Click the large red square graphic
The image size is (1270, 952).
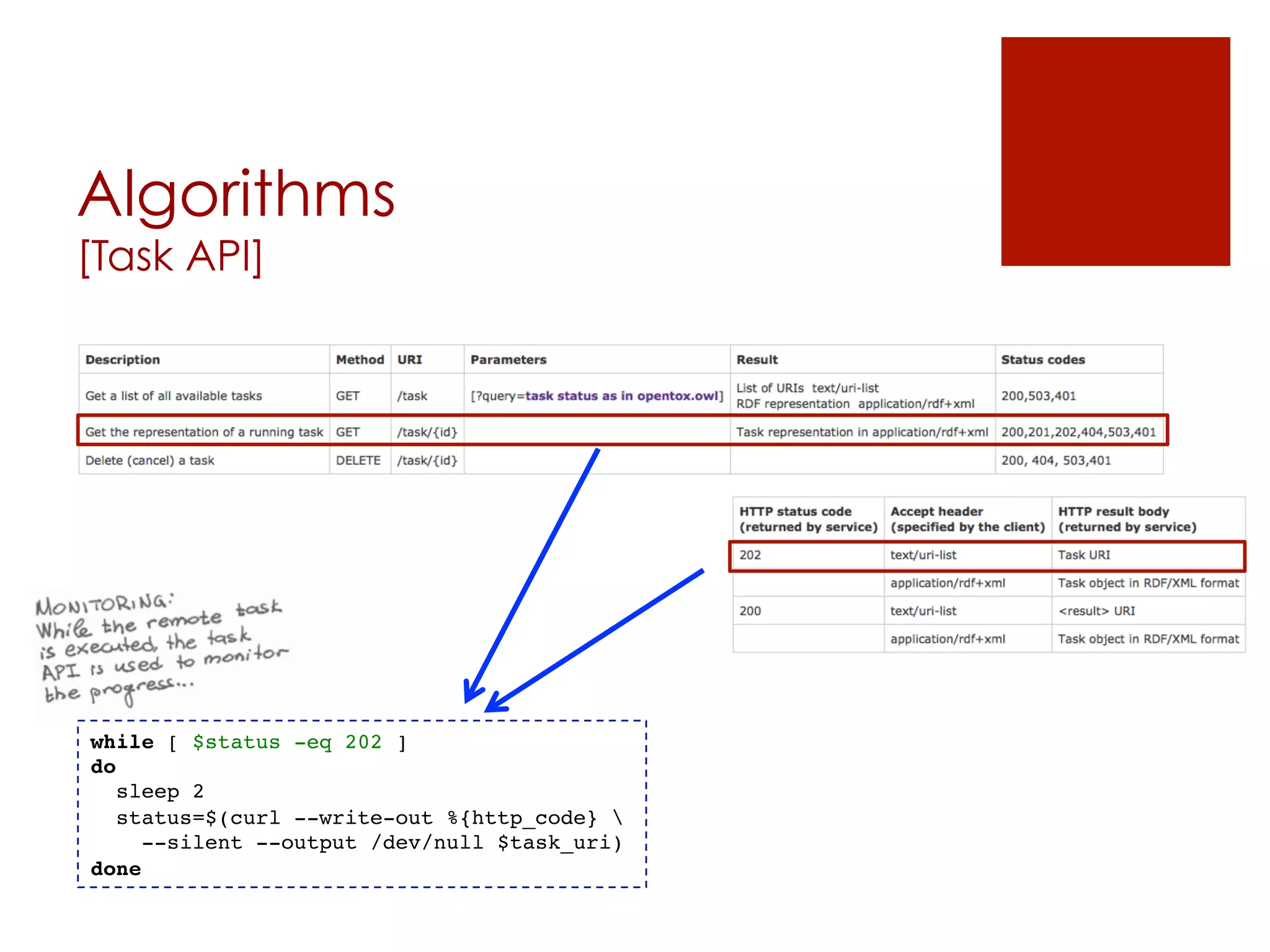pos(1115,151)
